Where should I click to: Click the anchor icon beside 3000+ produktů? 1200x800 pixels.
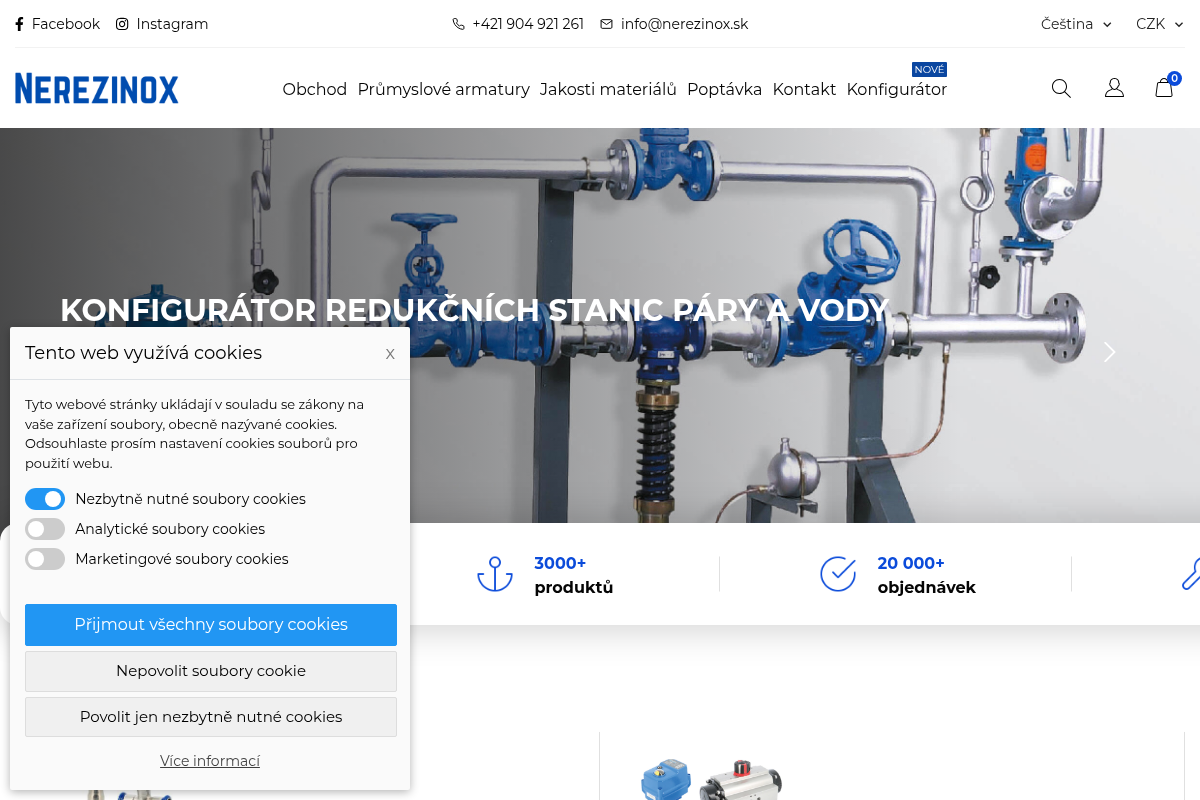tap(495, 574)
